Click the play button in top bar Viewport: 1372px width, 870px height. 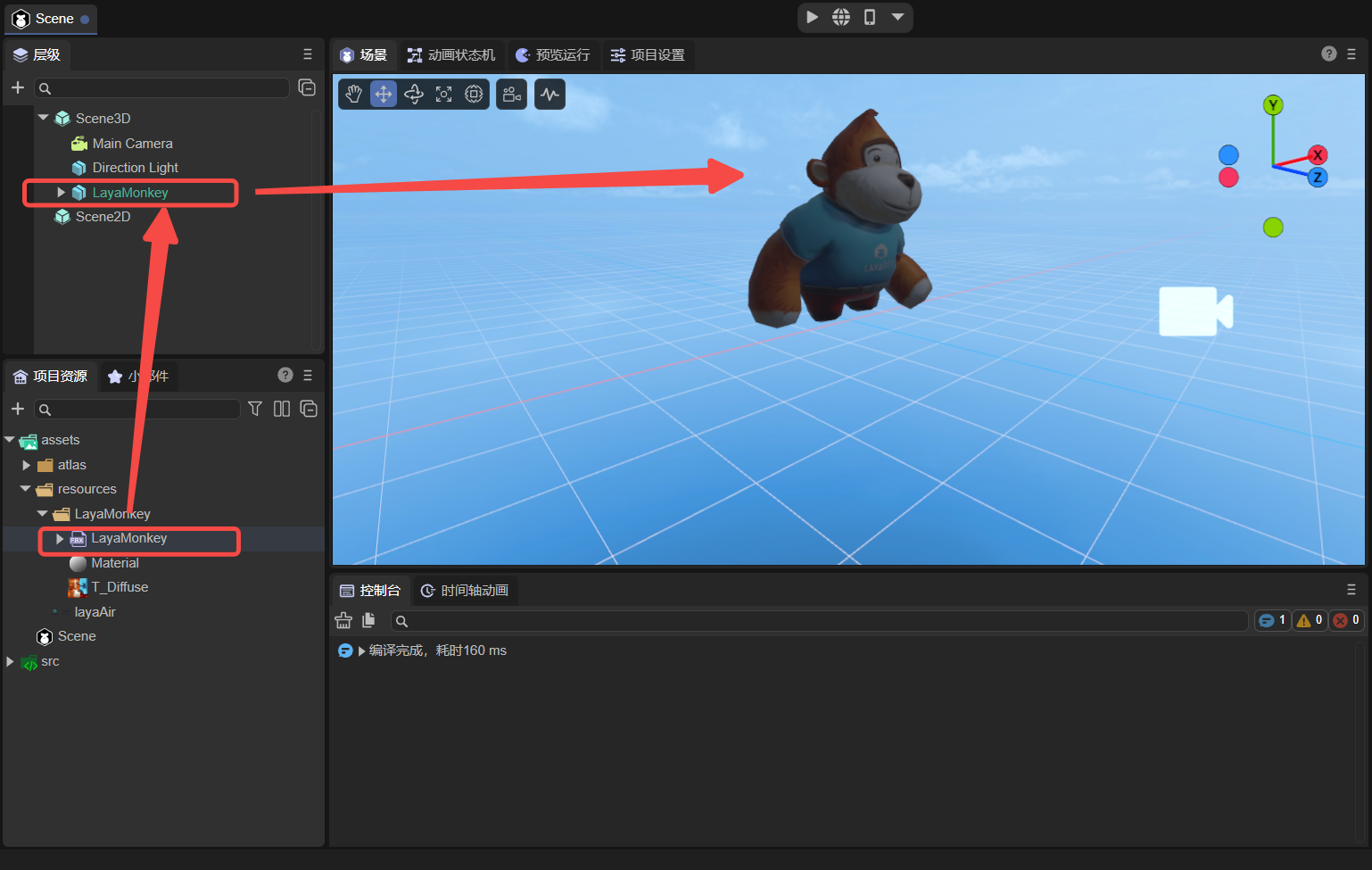(812, 17)
